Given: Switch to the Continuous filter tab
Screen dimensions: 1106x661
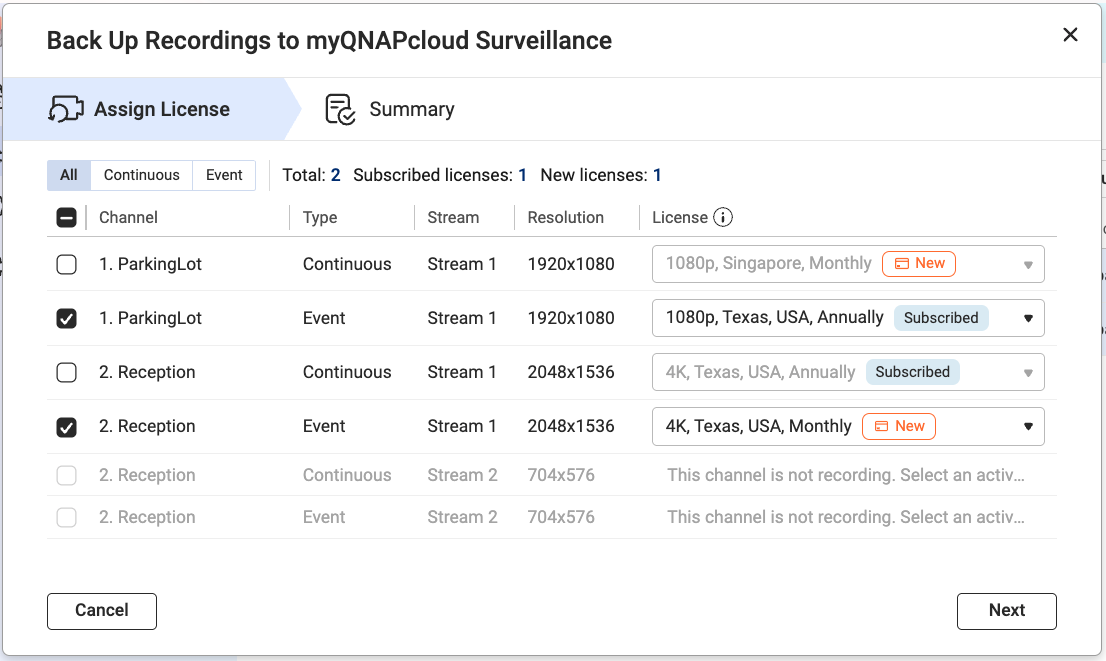Looking at the screenshot, I should (142, 175).
